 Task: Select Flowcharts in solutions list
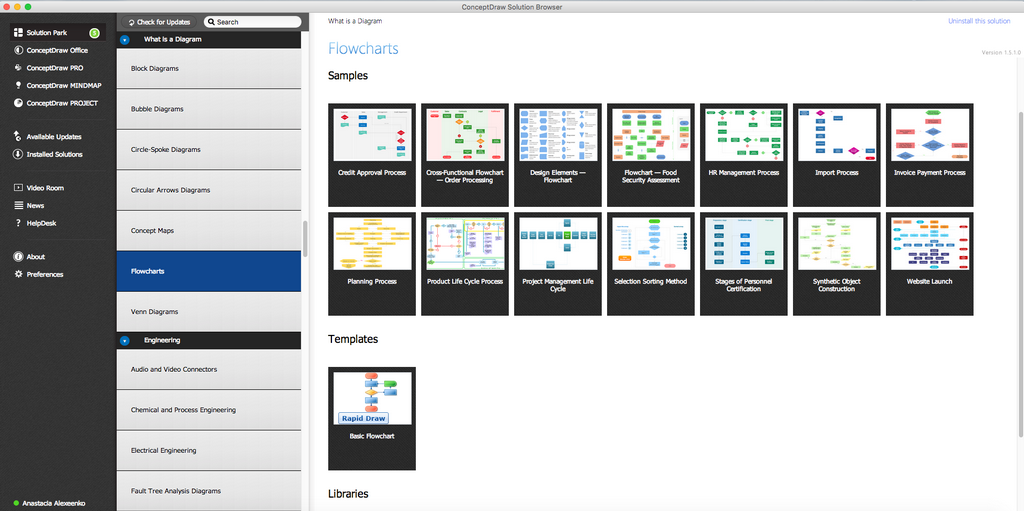click(x=209, y=271)
